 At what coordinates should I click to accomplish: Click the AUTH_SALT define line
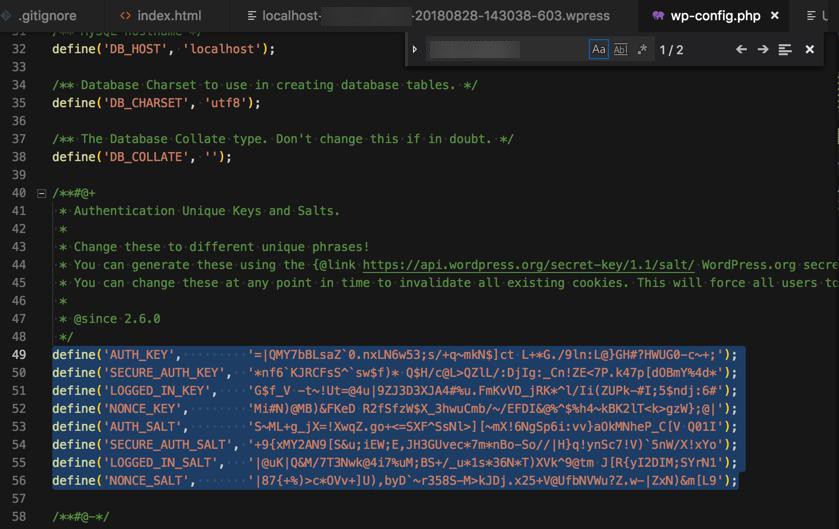click(x=394, y=427)
